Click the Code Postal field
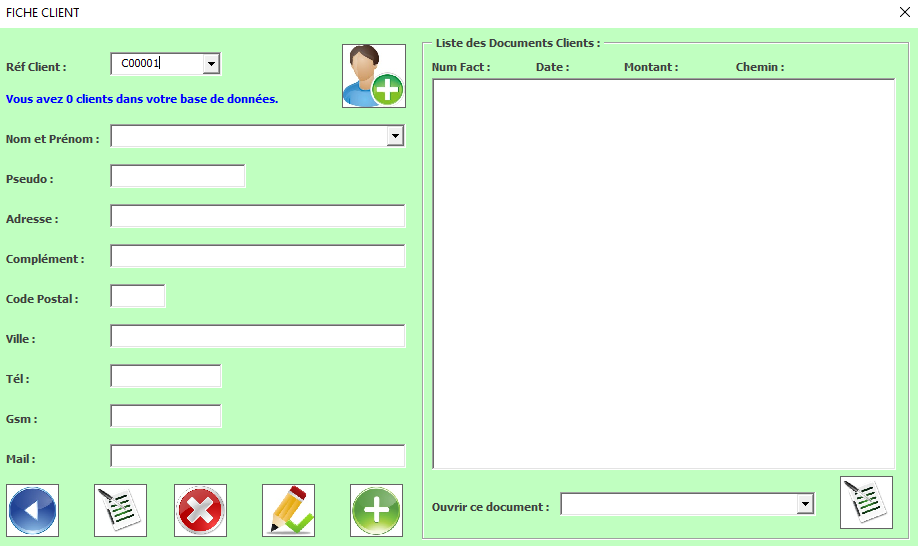This screenshot has height=546, width=918. point(138,296)
